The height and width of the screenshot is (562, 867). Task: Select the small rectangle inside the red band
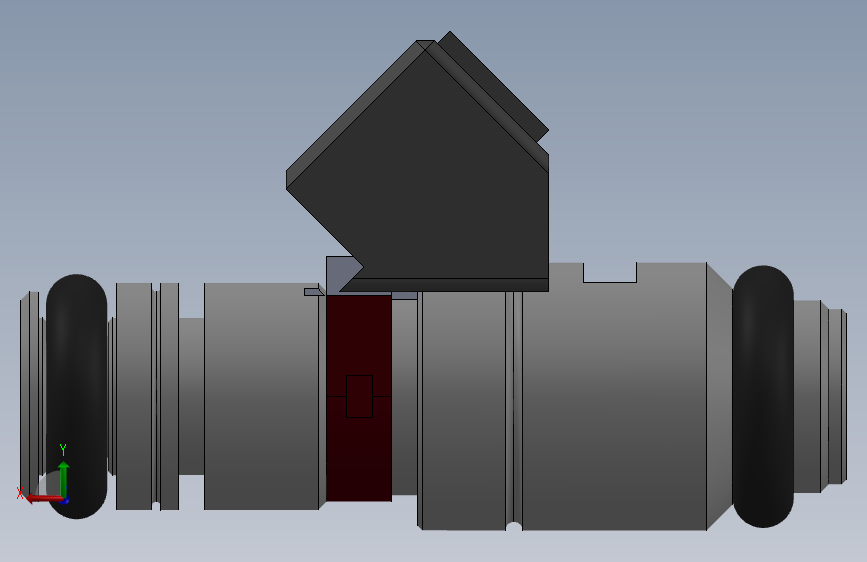point(359,396)
